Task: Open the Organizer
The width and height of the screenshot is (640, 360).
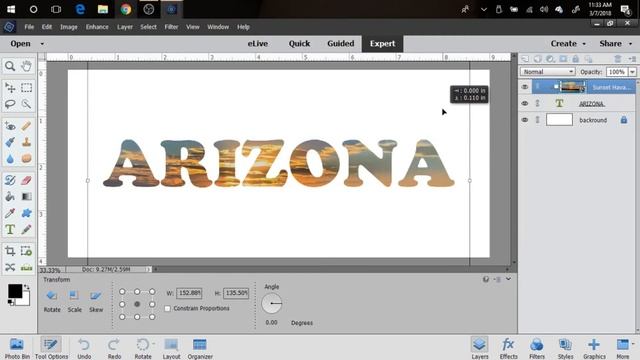Action: pos(200,348)
